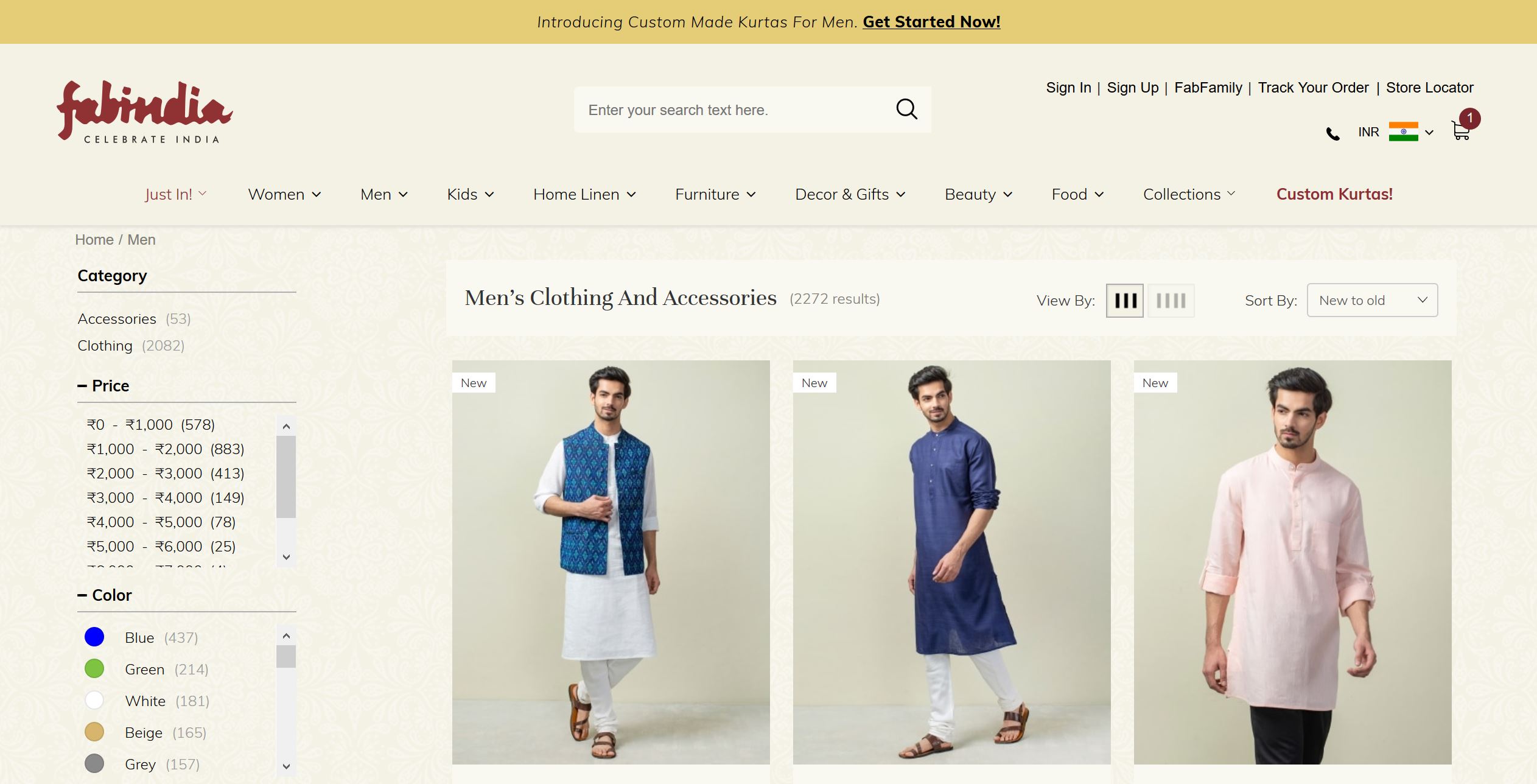The height and width of the screenshot is (784, 1537).
Task: Switch to four-column grid view
Action: pos(1171,300)
